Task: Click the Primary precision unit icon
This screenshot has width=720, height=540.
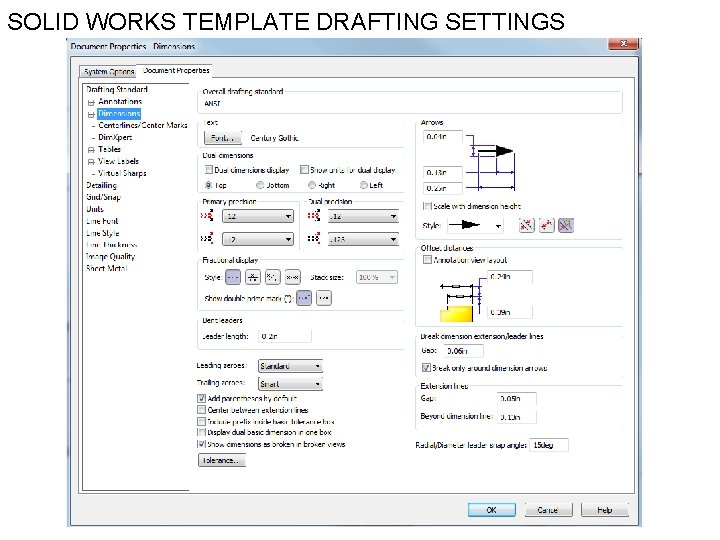Action: [208, 215]
